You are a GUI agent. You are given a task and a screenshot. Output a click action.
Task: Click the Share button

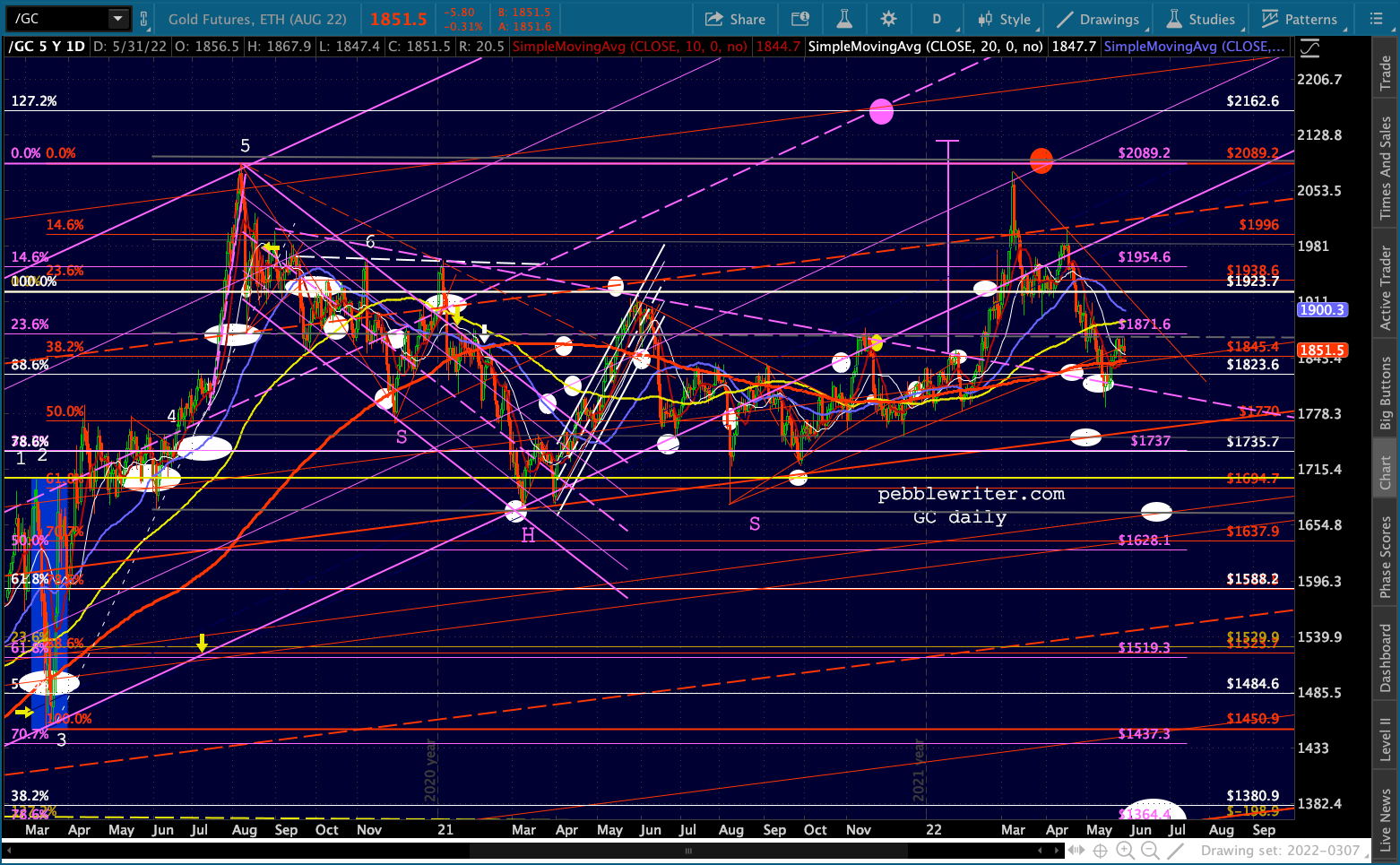tap(735, 19)
